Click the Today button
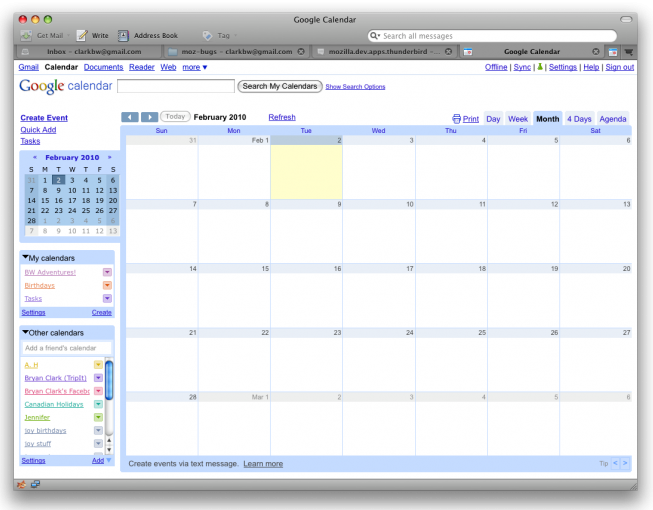Screen dimensions: 653x510 click(175, 117)
